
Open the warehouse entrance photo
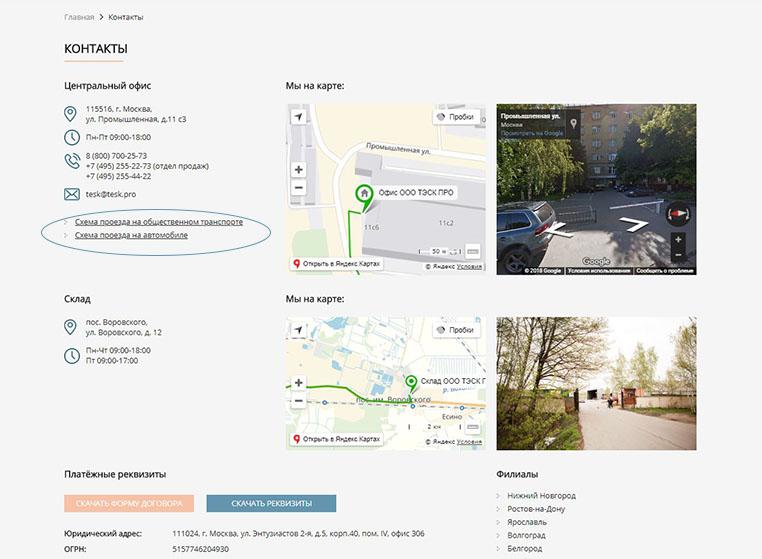click(583, 384)
